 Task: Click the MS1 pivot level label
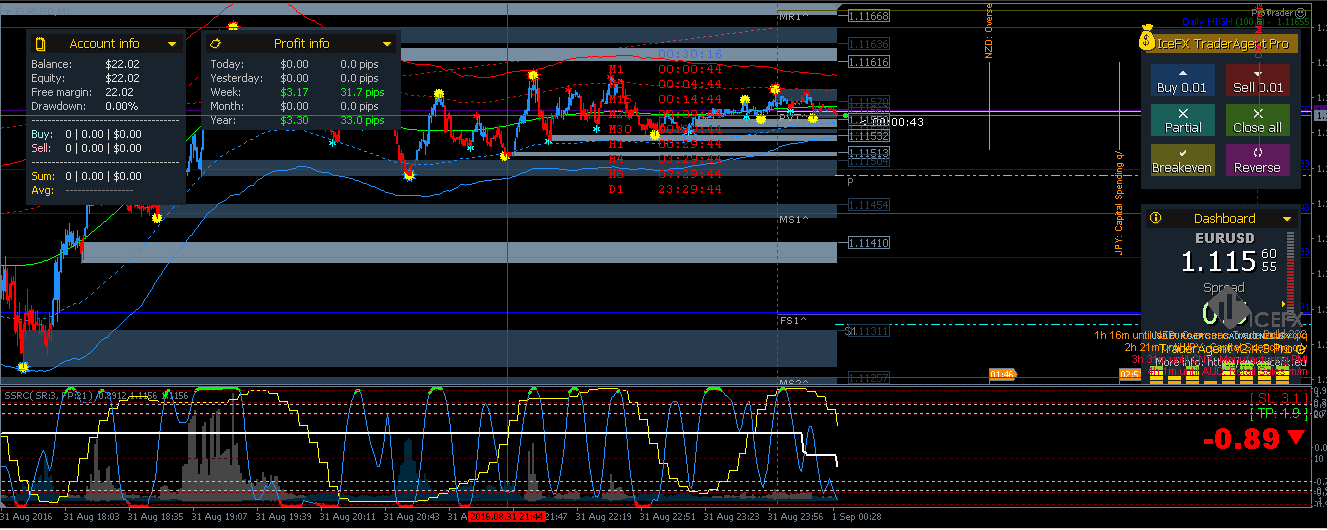tap(793, 219)
